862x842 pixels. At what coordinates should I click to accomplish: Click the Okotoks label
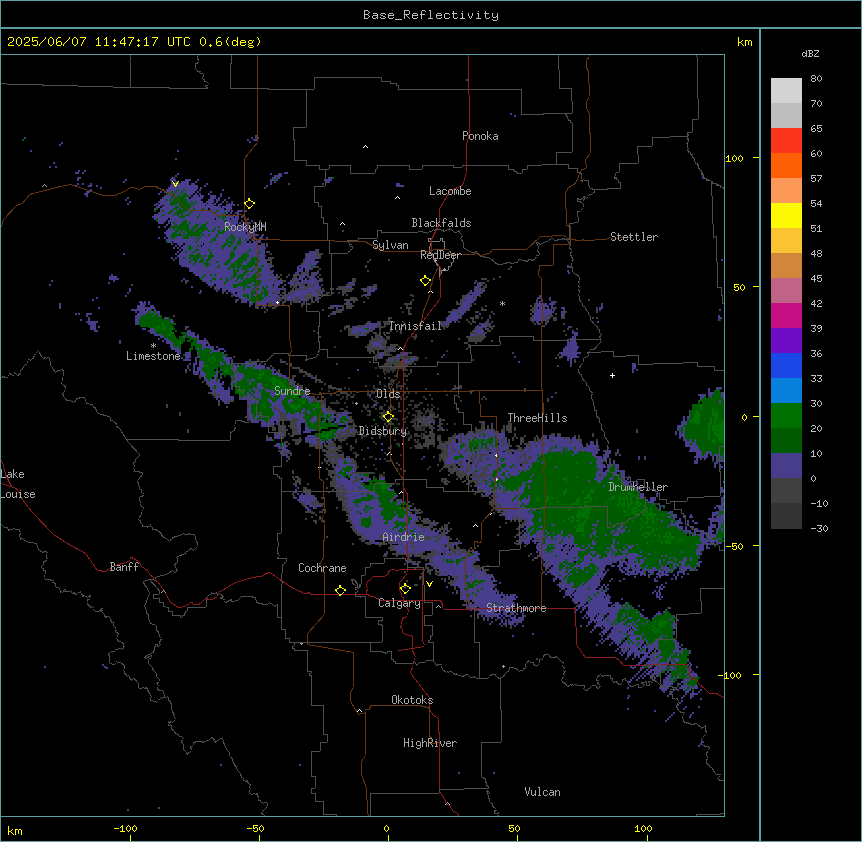[412, 700]
